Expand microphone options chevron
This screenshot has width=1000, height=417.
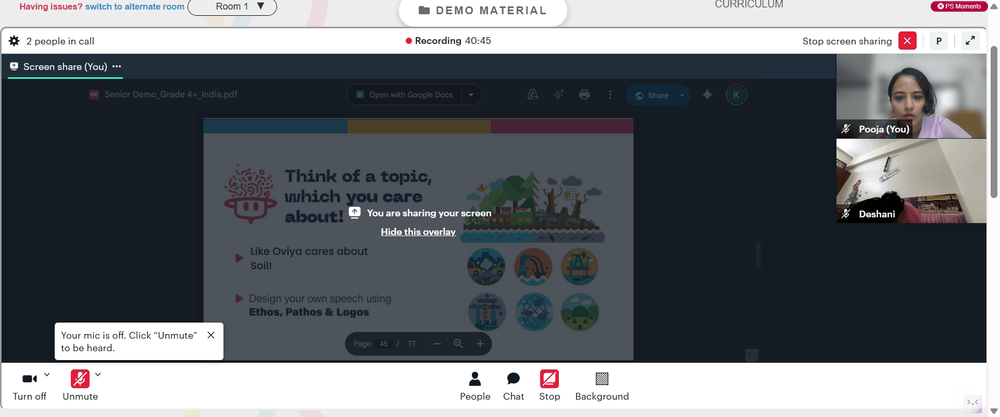(98, 374)
